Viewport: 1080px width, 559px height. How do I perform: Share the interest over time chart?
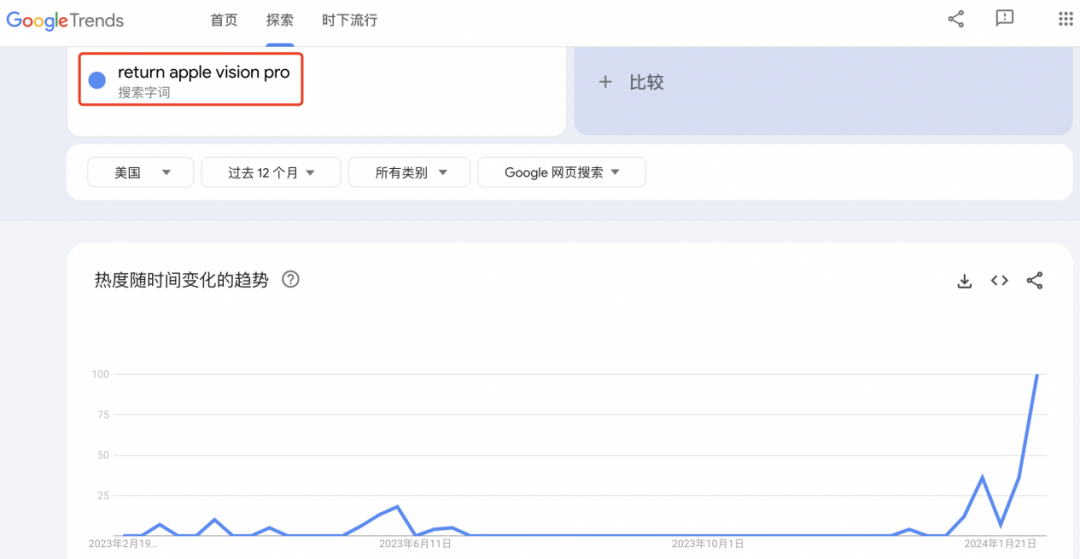click(x=1035, y=280)
